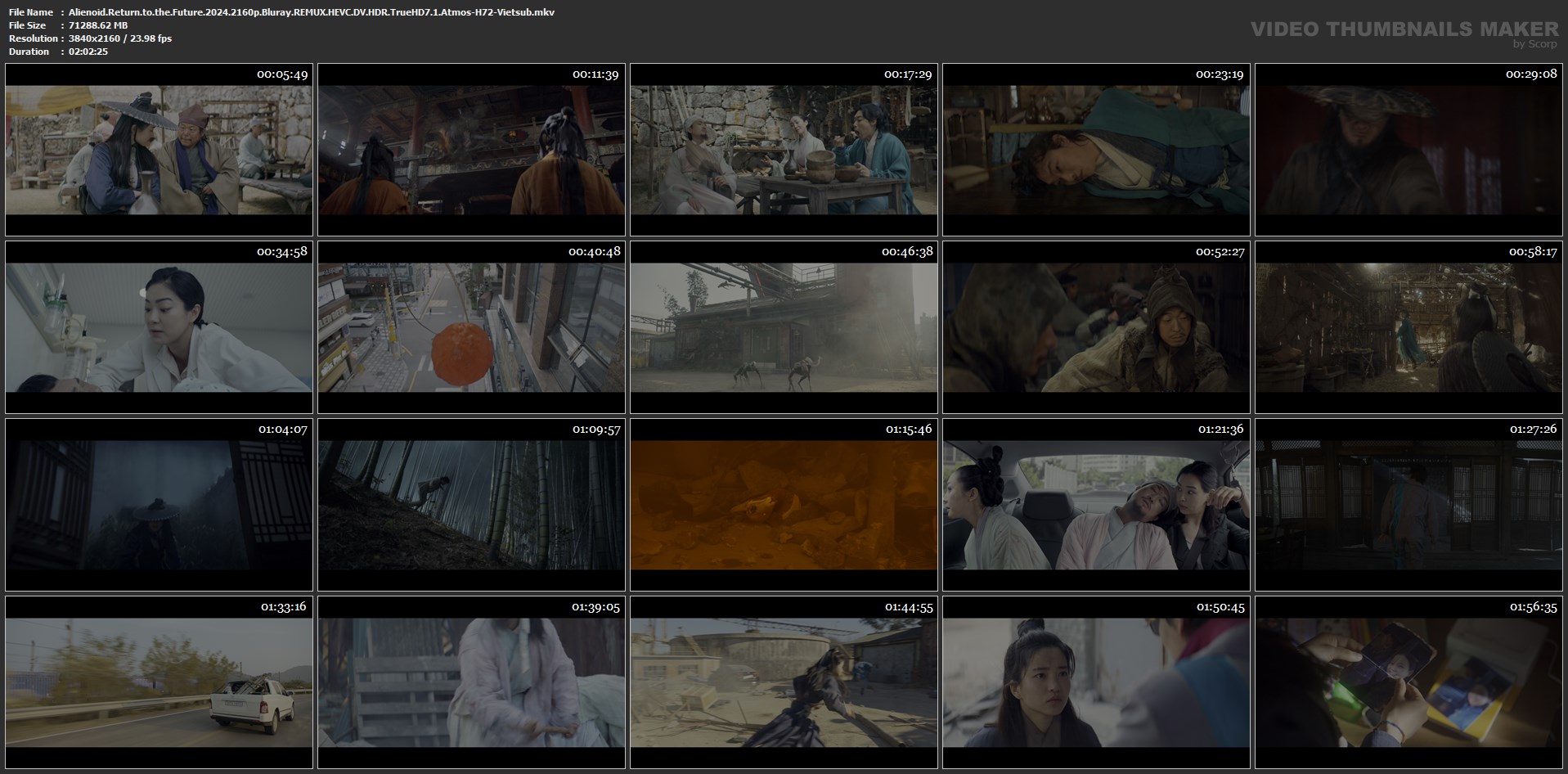Click the timestamp 01:04:07
Screen dimensions: 1568x774
(x=283, y=430)
